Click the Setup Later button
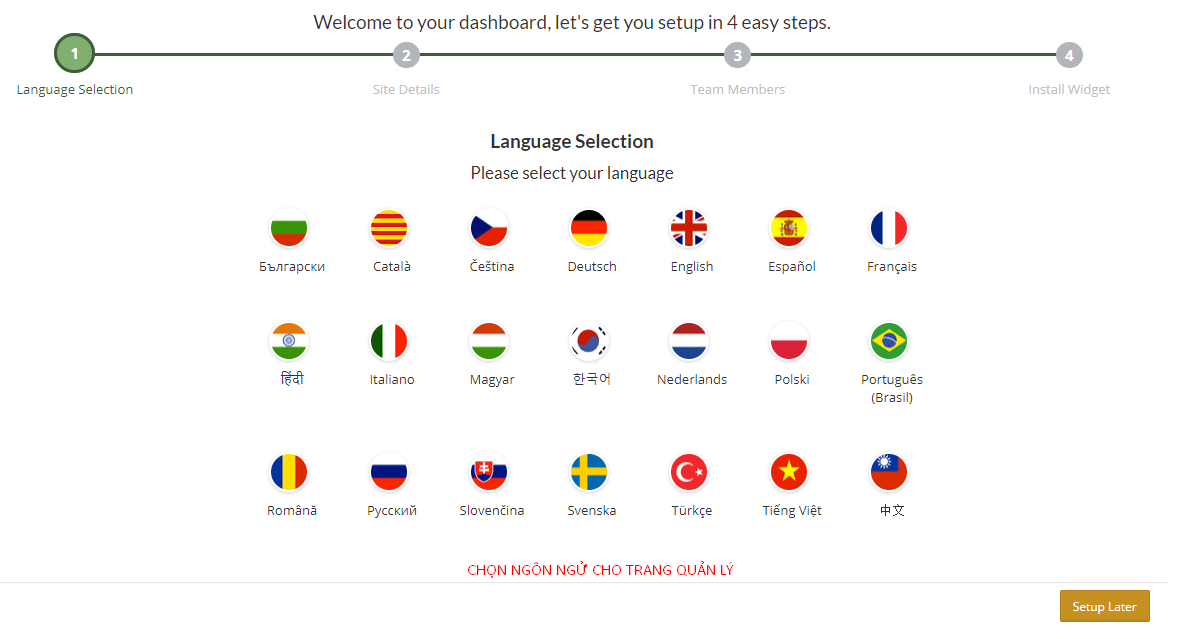1187x639 pixels. pos(1104,606)
